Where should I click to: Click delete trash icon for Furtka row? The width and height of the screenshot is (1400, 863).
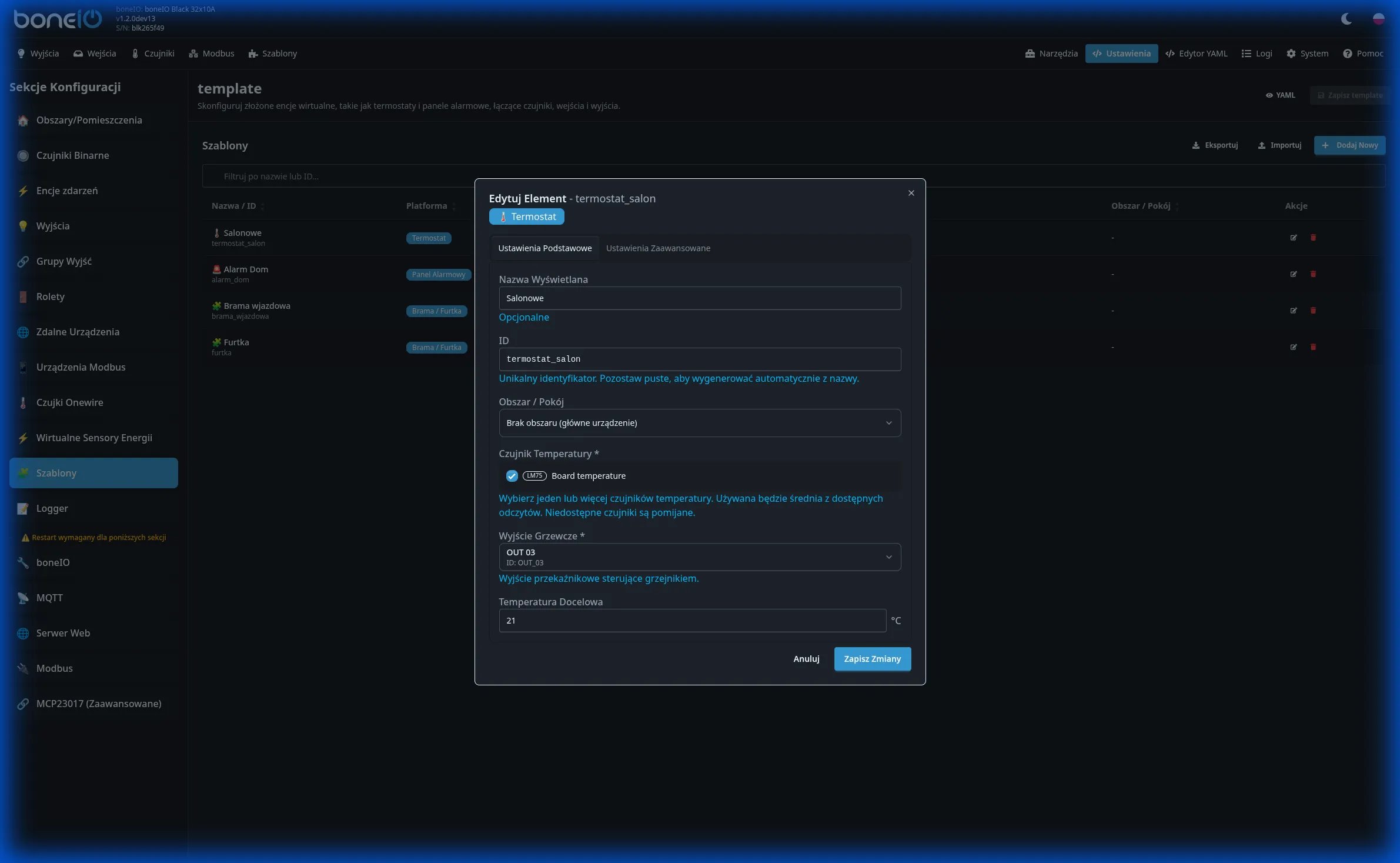1313,347
